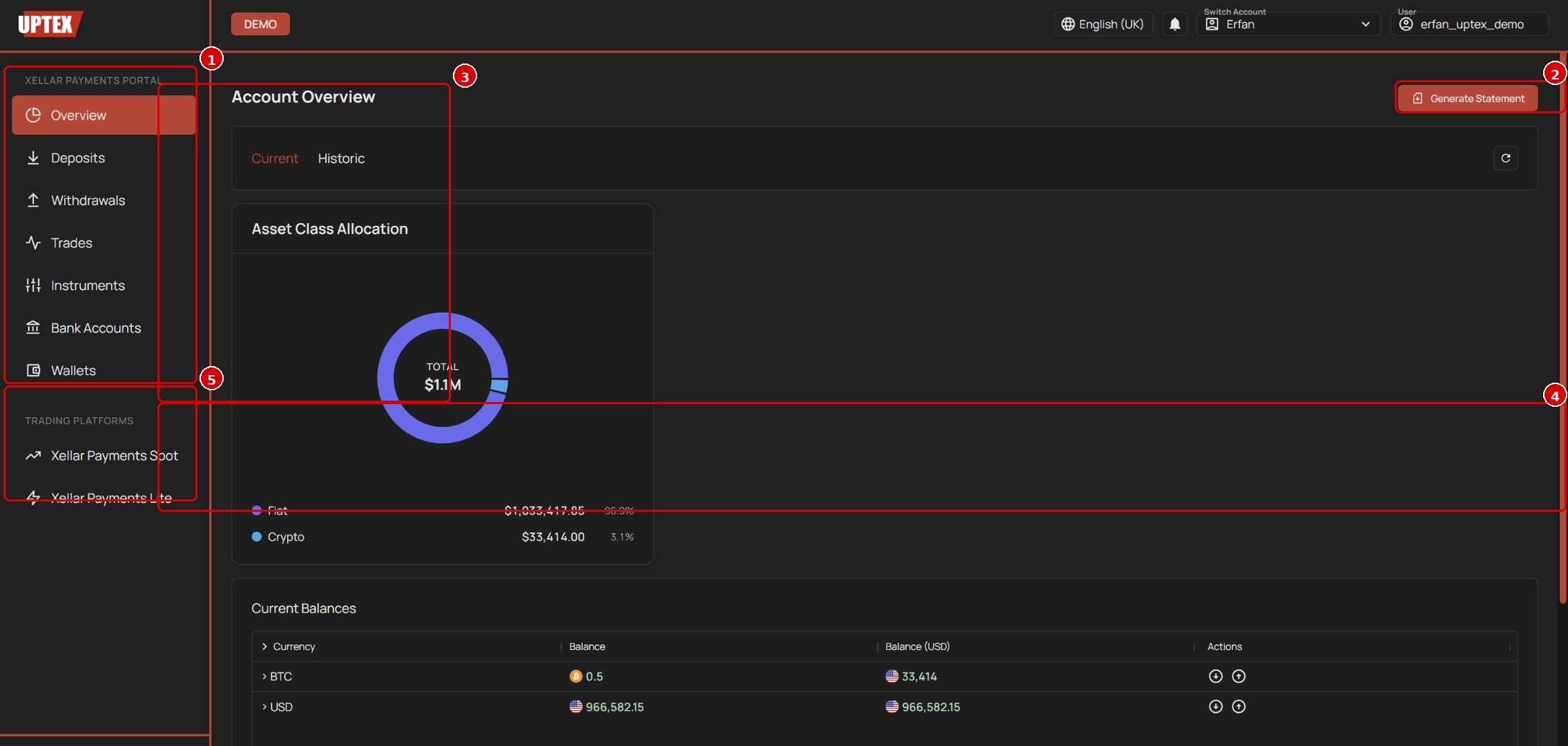
Task: Click the refresh icon in the Current/Historic bar
Action: 1505,158
